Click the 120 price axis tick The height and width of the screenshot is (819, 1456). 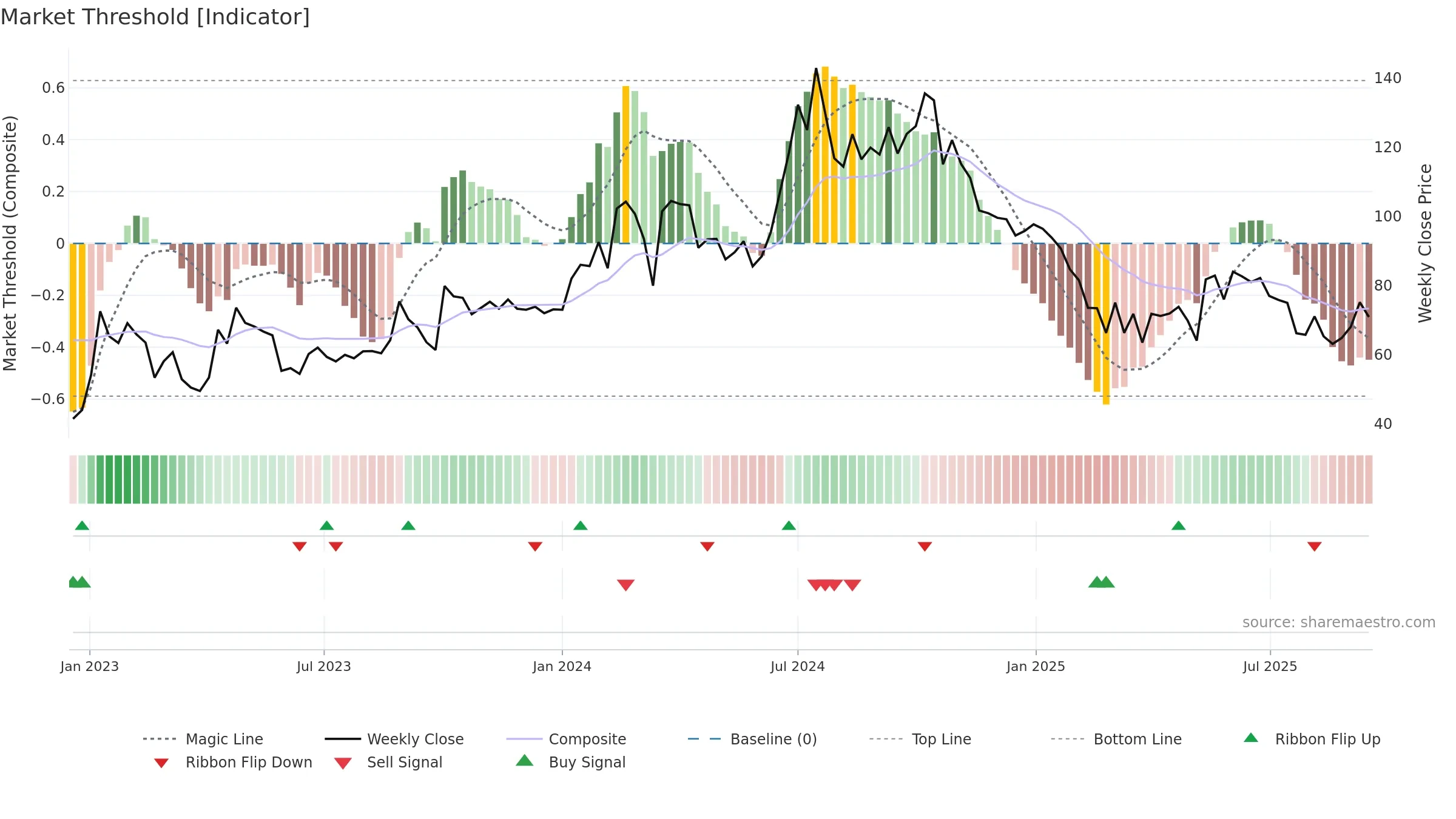click(1388, 147)
